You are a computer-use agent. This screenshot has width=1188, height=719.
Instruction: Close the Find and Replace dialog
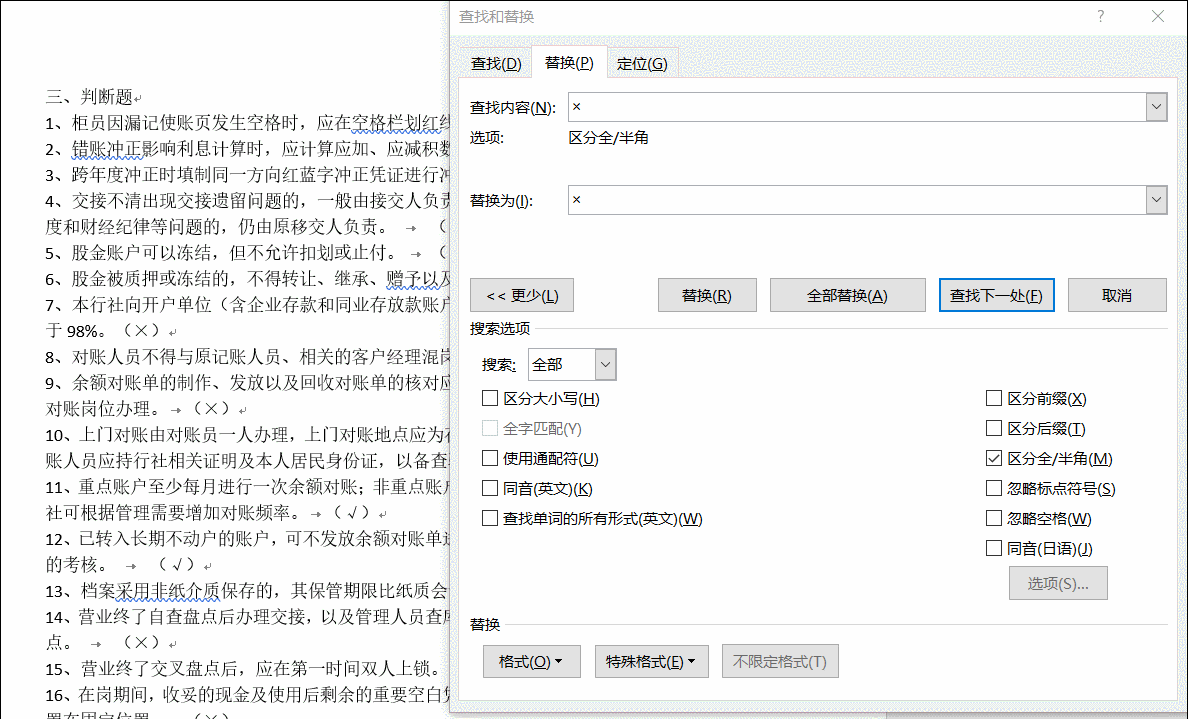[x=1158, y=16]
